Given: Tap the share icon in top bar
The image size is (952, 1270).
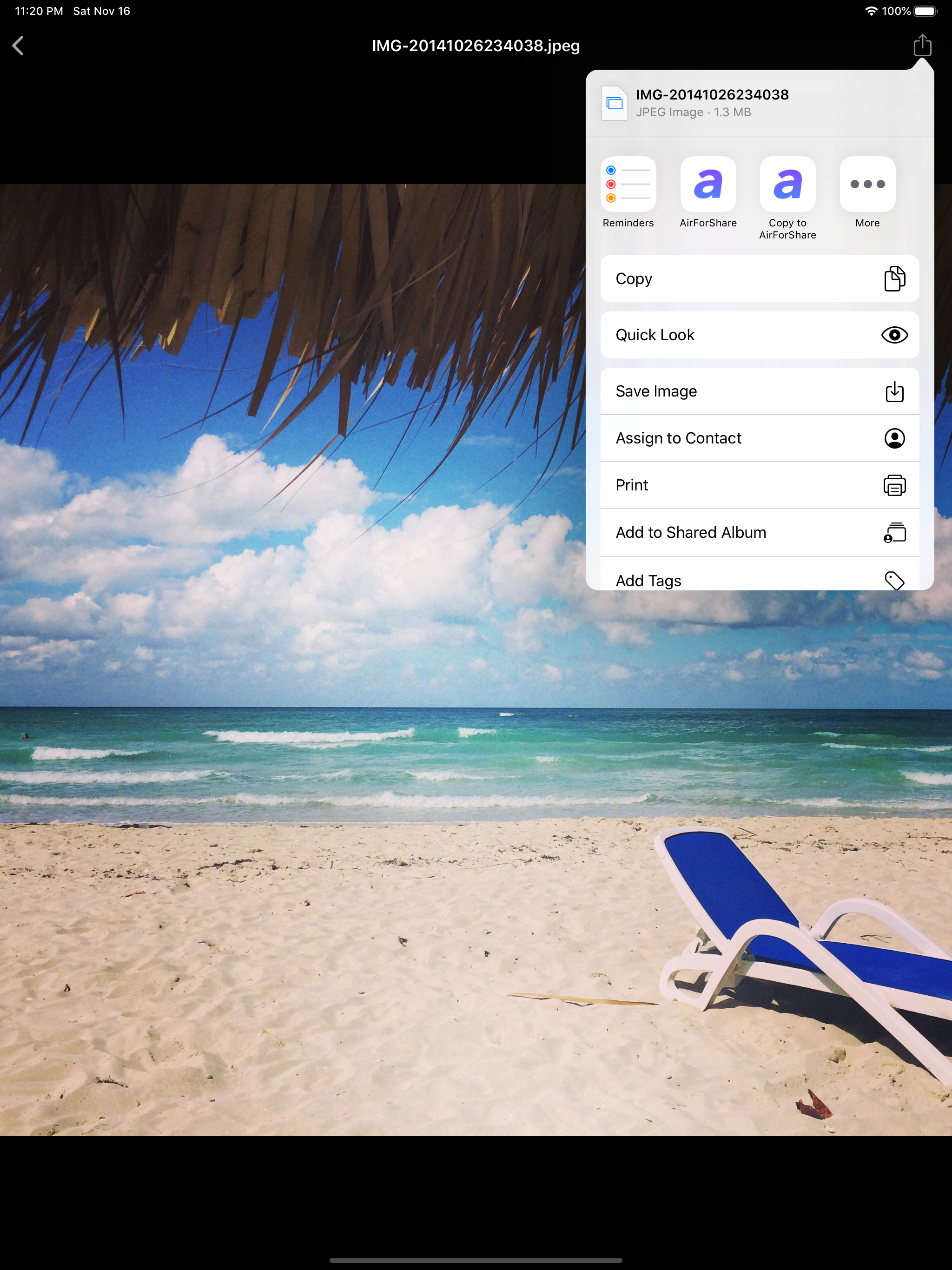Looking at the screenshot, I should [922, 46].
